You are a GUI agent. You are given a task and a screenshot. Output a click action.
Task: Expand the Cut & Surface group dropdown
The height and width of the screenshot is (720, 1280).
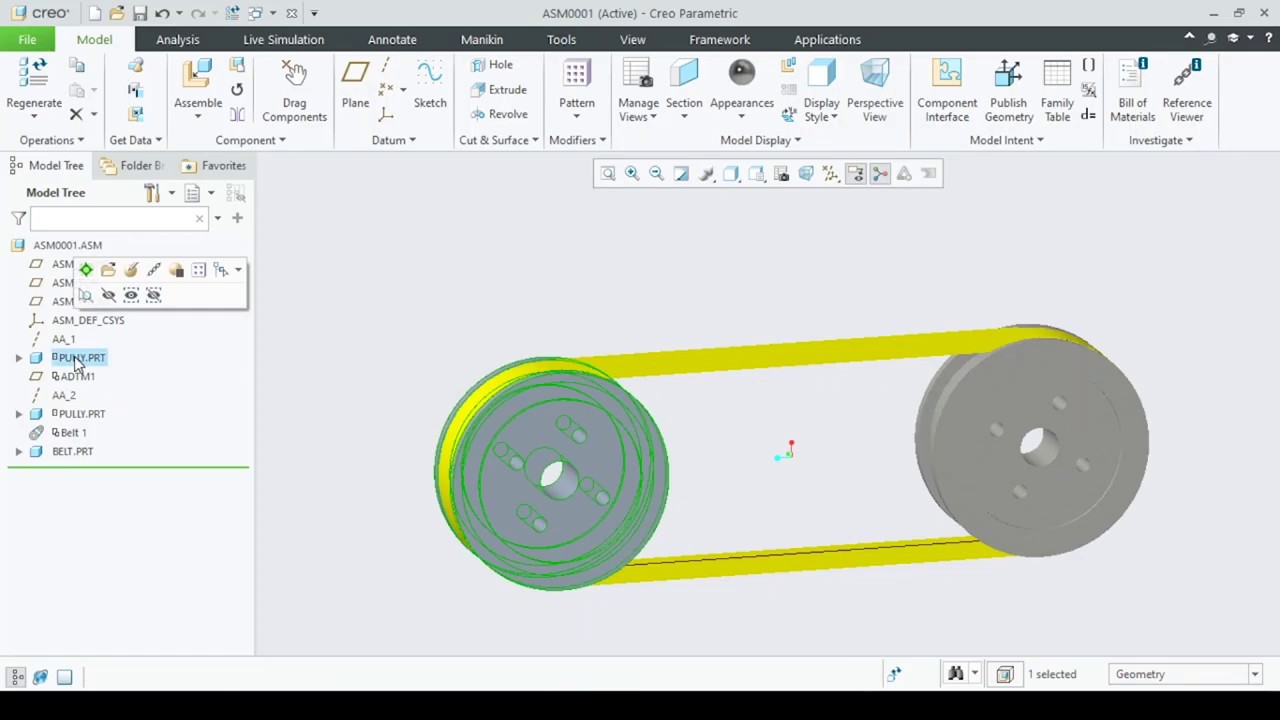[x=499, y=140]
